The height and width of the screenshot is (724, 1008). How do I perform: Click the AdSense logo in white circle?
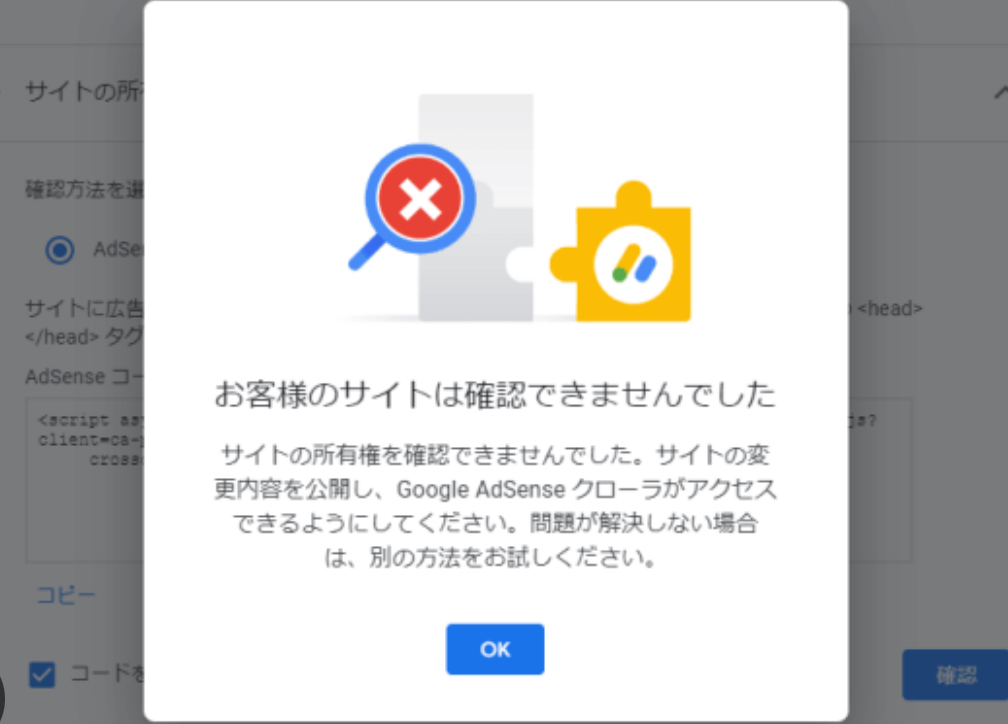(633, 264)
